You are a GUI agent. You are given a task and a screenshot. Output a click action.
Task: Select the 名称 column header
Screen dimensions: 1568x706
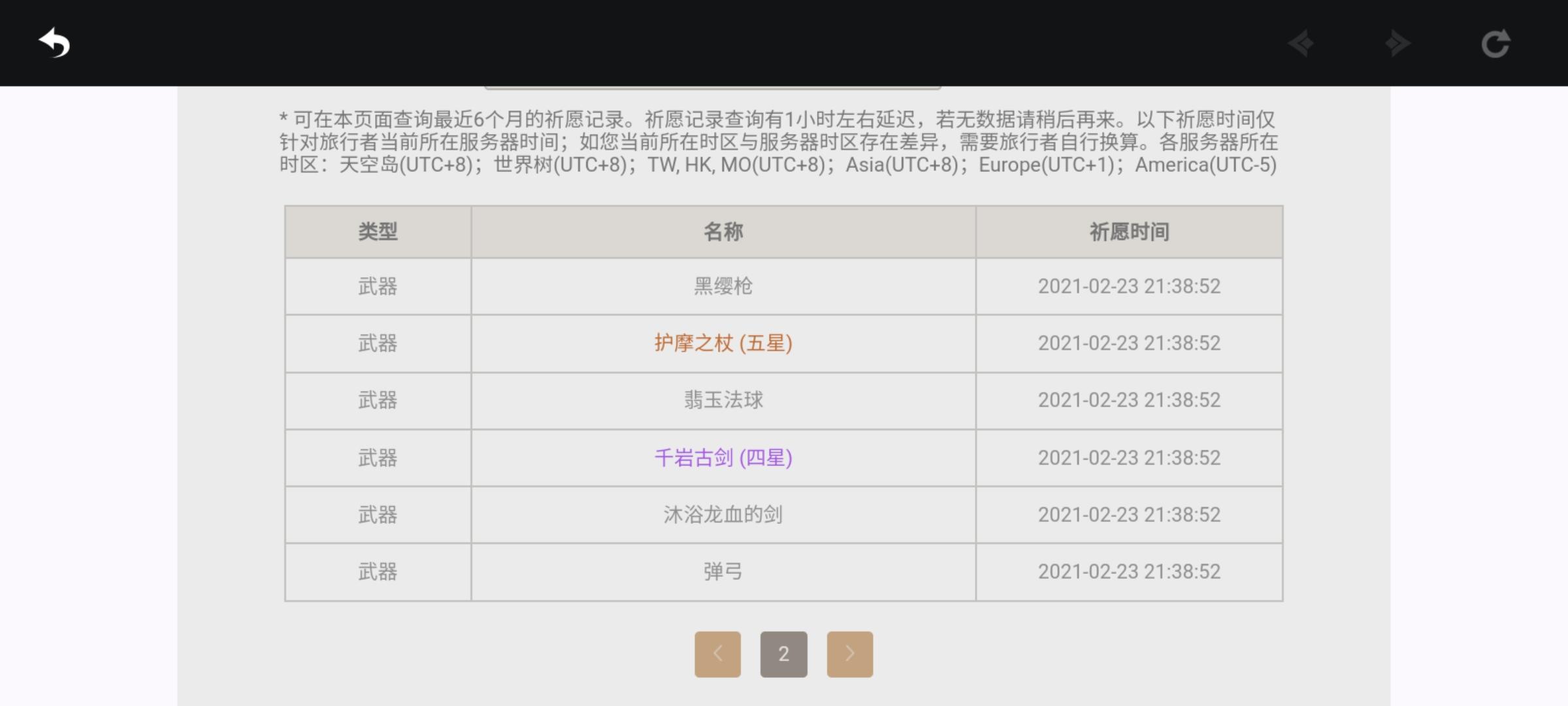coord(723,231)
